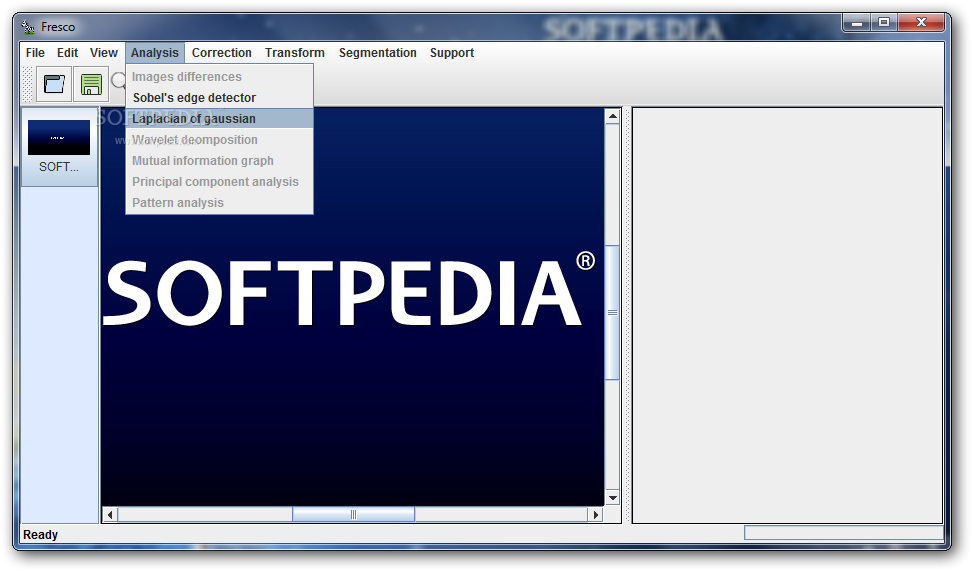Click the dotted toolbar drag handle
The width and height of the screenshot is (972, 571).
(28, 84)
